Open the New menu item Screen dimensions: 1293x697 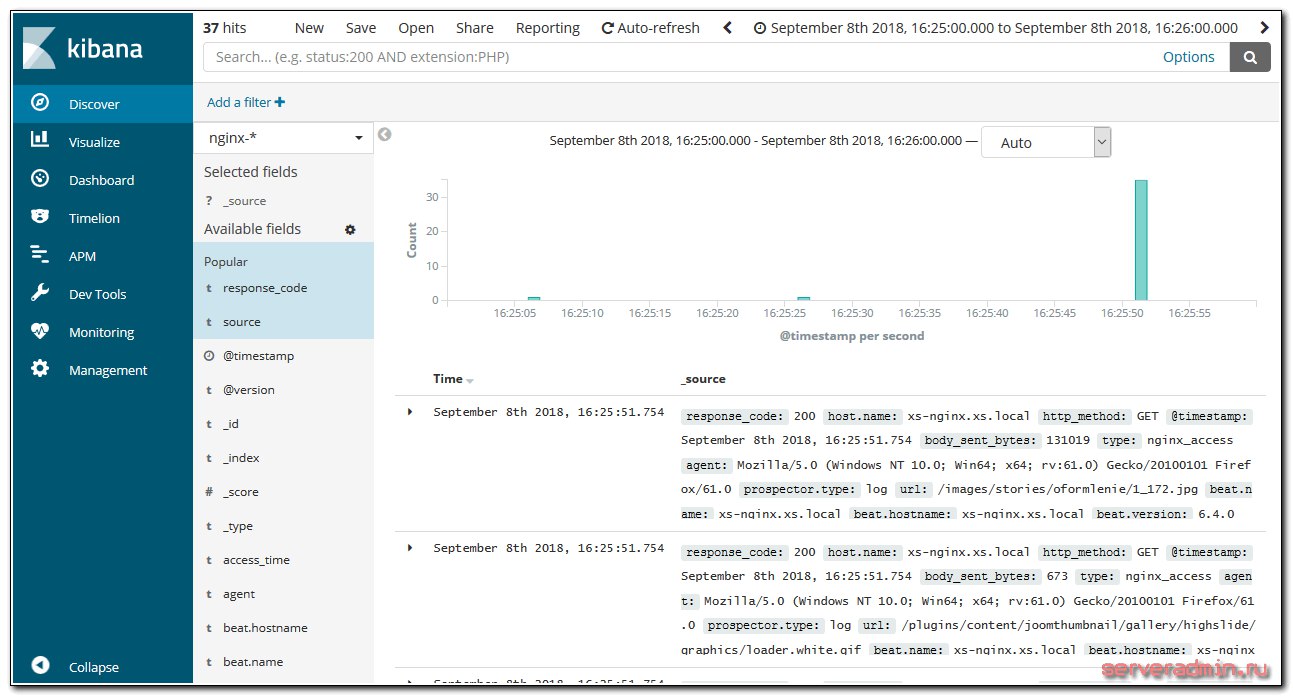[x=309, y=28]
